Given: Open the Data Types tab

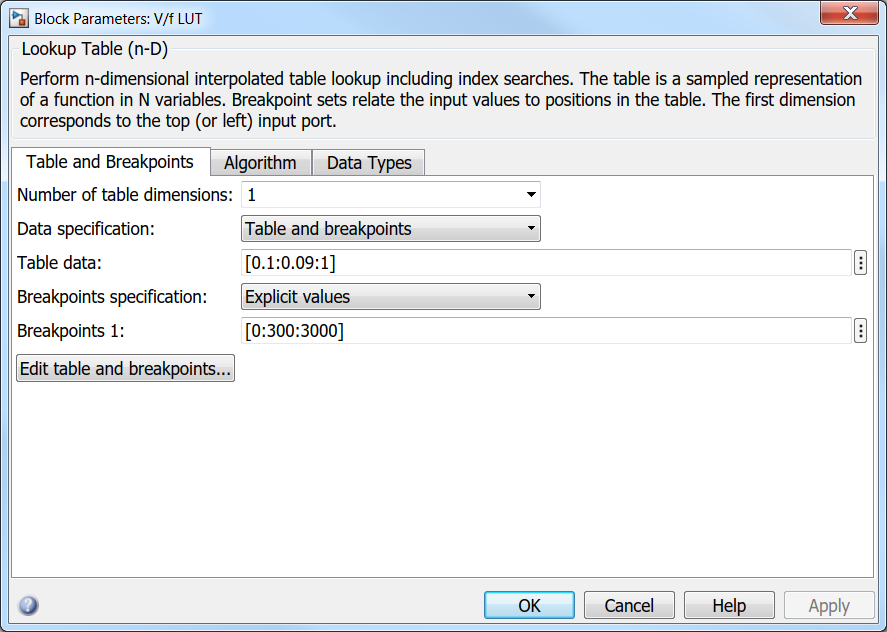Looking at the screenshot, I should [x=369, y=163].
